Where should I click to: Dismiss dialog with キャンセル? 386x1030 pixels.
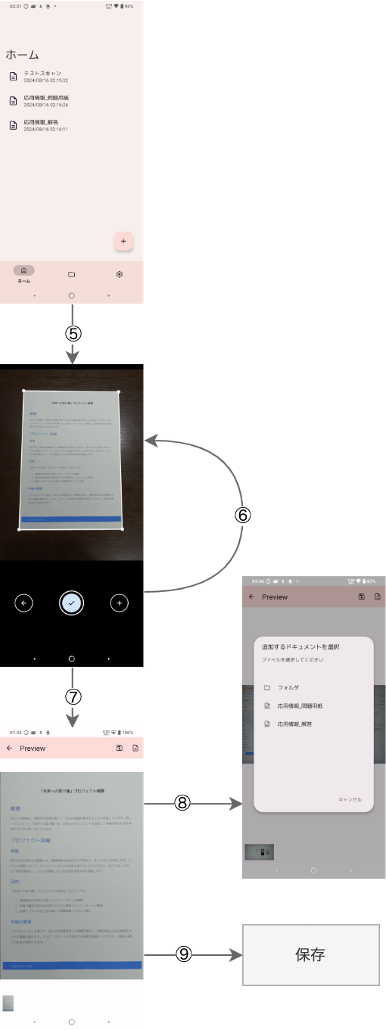pyautogui.click(x=350, y=799)
